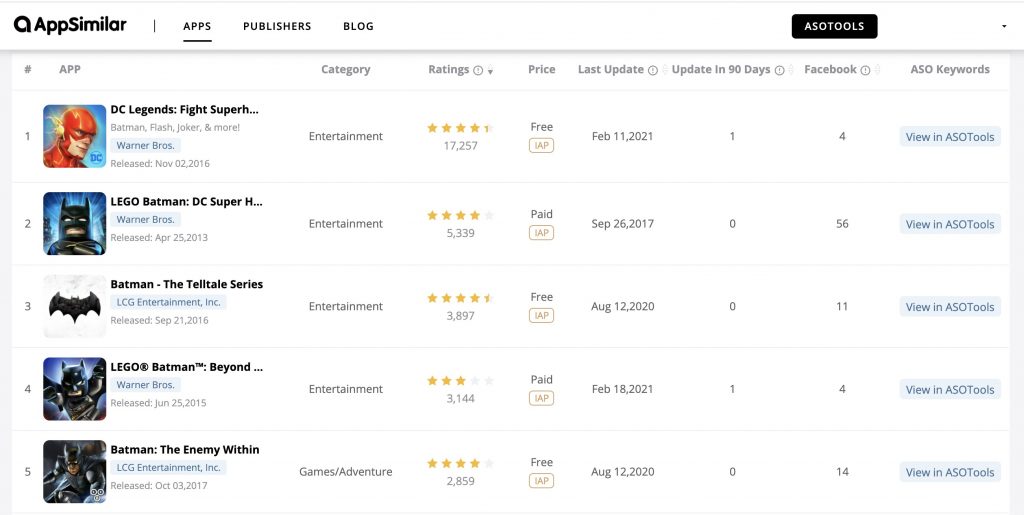Click the Sep 26,2017 last update date

click(622, 223)
